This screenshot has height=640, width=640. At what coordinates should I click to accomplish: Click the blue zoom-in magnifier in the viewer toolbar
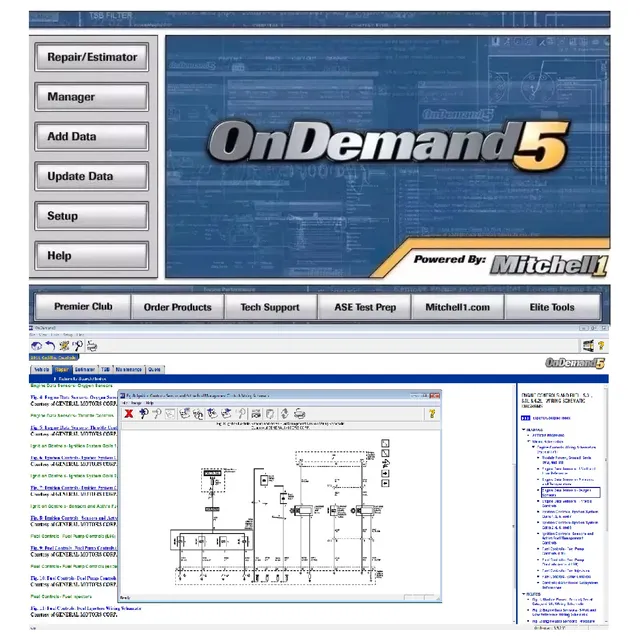click(143, 414)
